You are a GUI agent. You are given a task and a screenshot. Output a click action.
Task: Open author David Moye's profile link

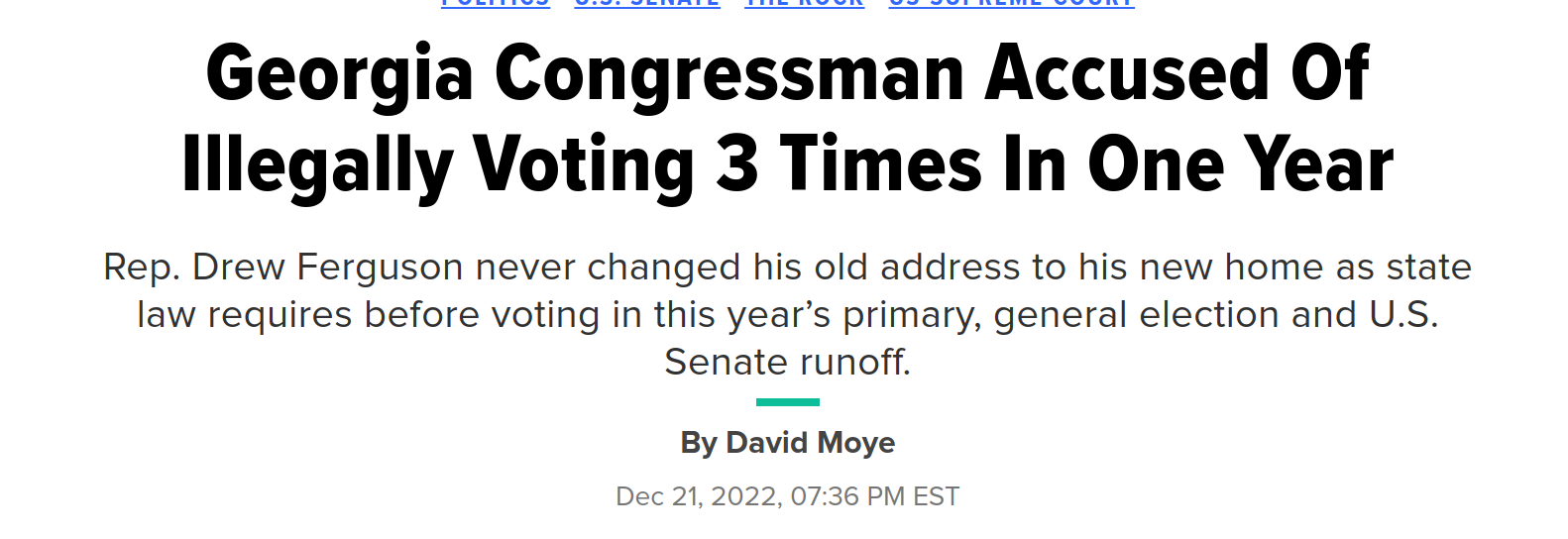click(x=811, y=442)
